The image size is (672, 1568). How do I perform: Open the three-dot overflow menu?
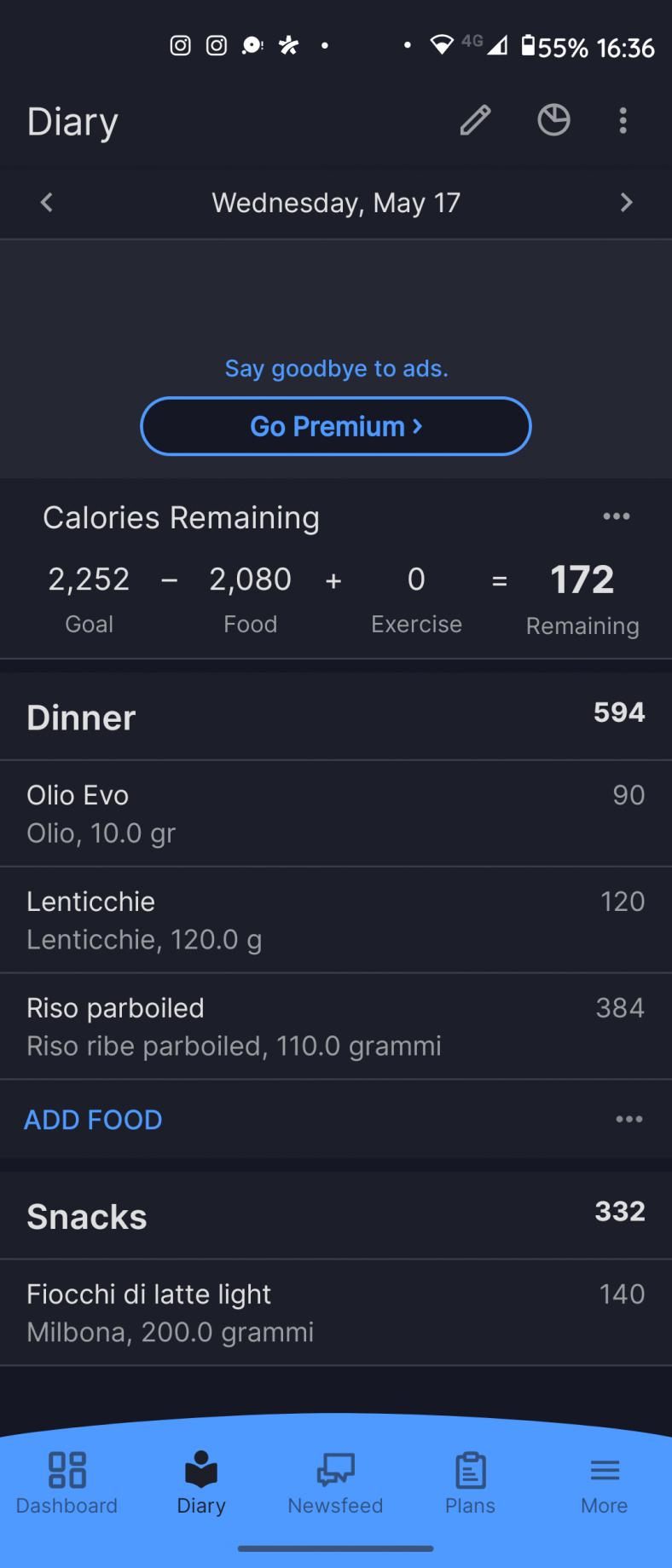point(623,121)
